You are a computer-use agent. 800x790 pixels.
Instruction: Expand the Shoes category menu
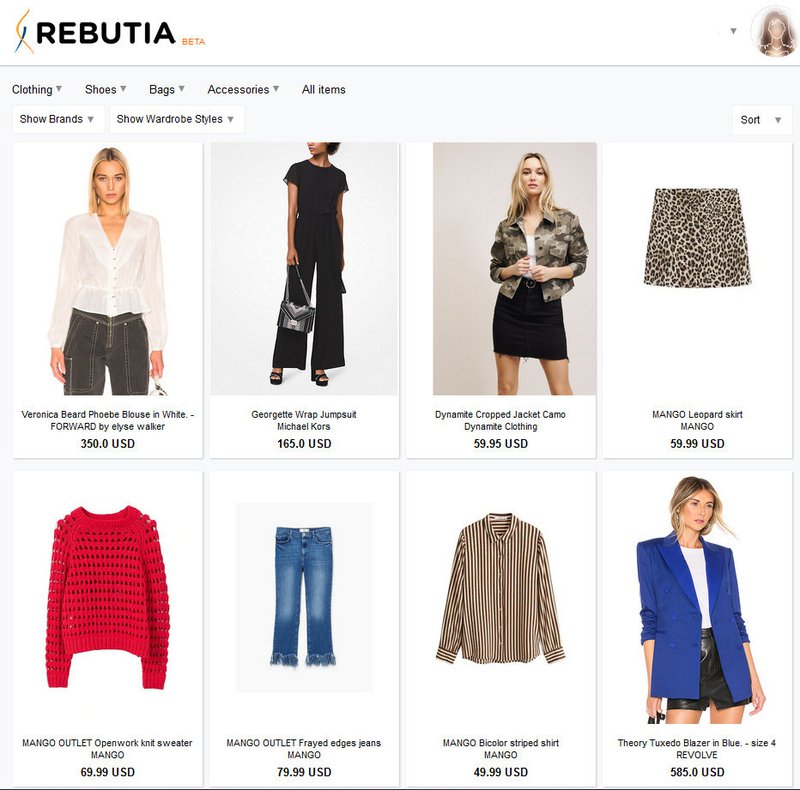(105, 89)
